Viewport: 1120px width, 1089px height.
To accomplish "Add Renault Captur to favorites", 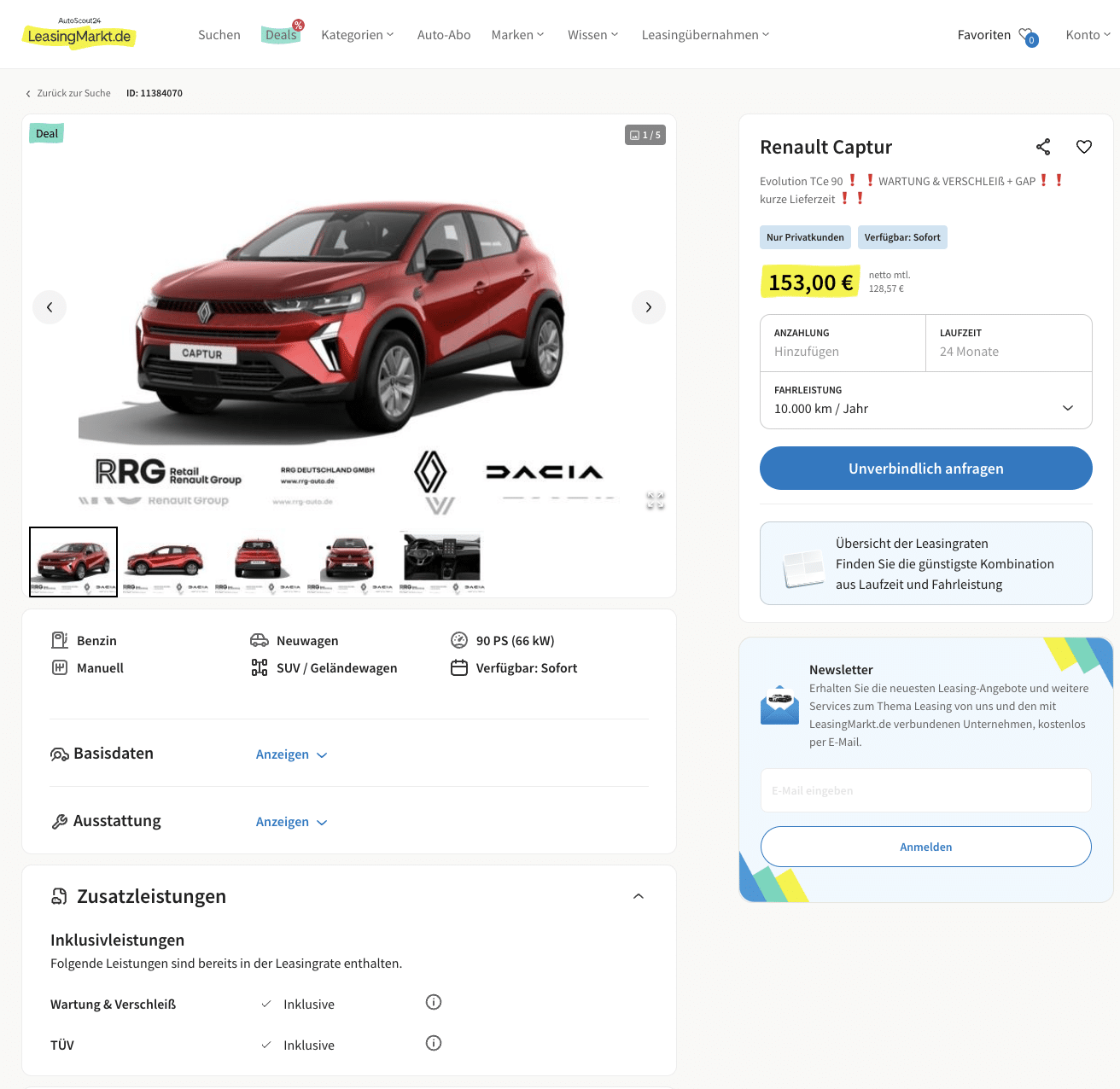I will [1084, 147].
